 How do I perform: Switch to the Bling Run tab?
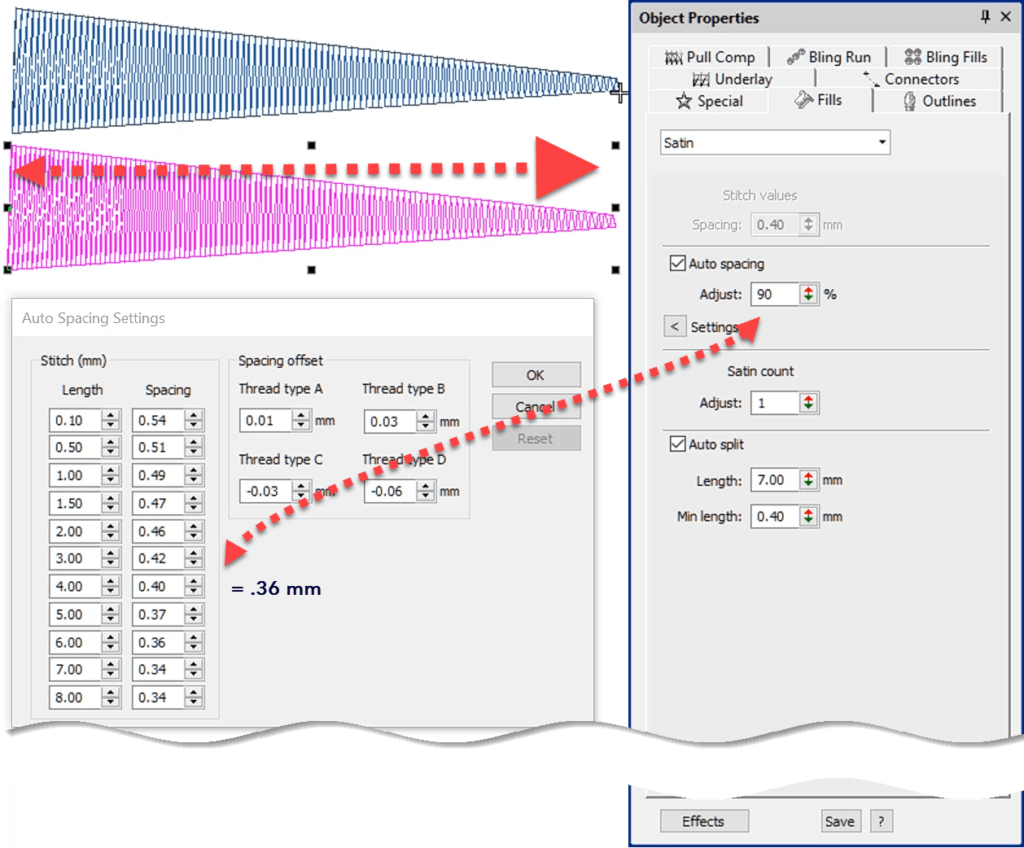tap(829, 57)
